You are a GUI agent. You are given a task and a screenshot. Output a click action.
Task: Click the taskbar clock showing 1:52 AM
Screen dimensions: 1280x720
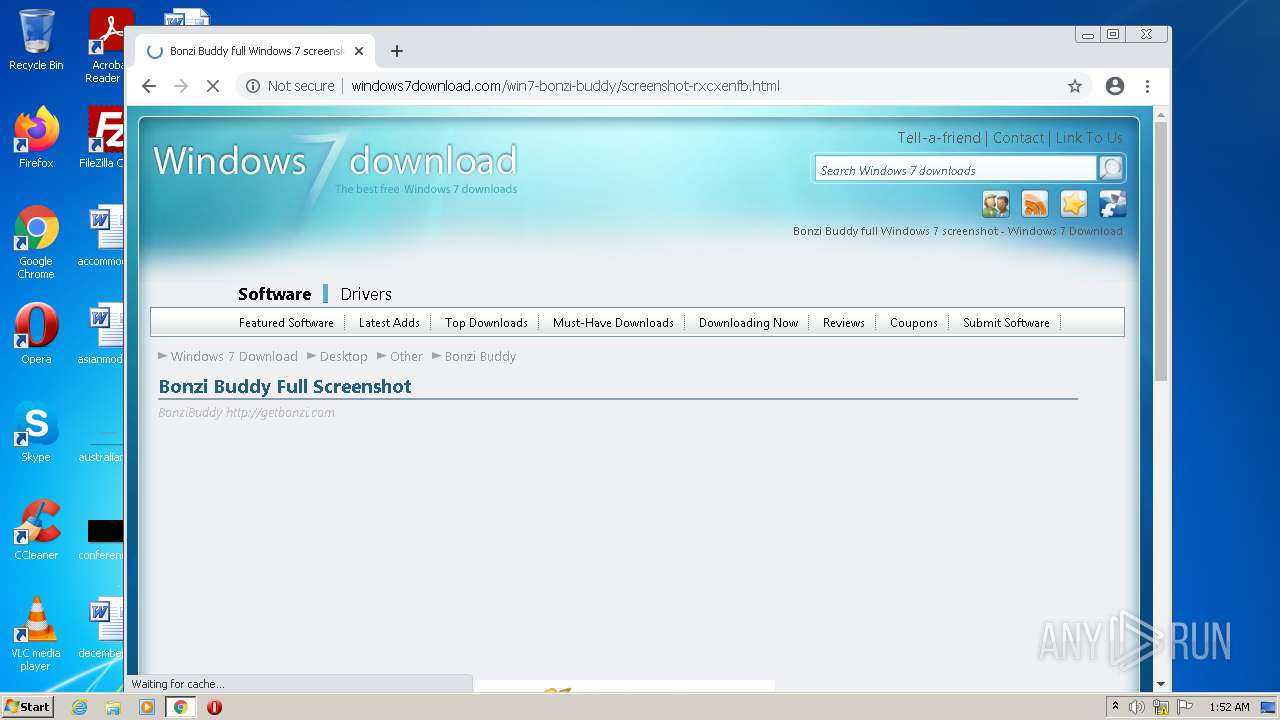[1229, 707]
